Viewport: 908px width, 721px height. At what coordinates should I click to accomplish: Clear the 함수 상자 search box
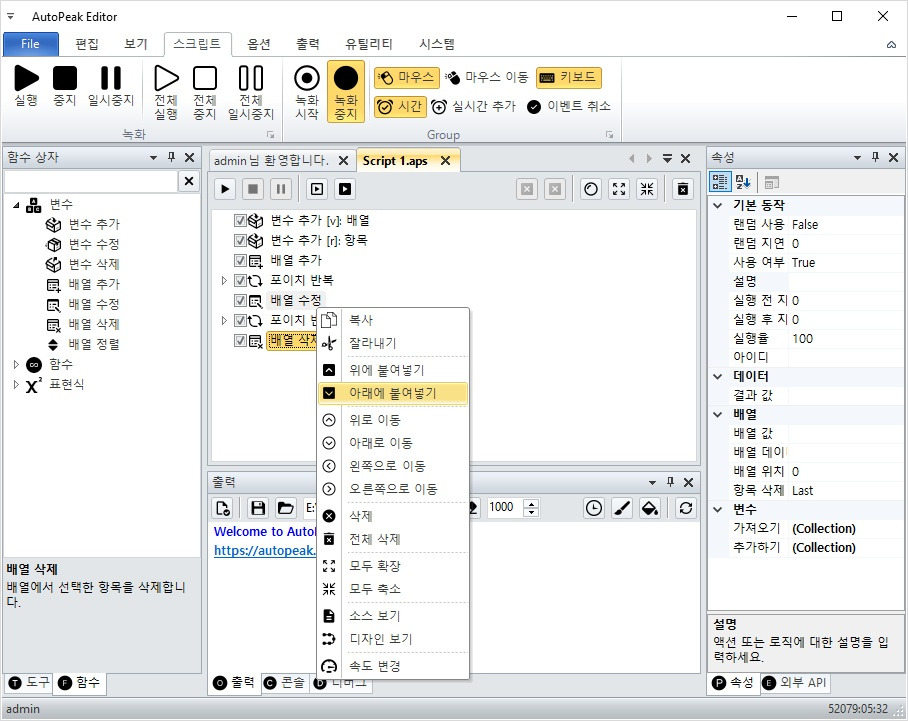coord(189,181)
